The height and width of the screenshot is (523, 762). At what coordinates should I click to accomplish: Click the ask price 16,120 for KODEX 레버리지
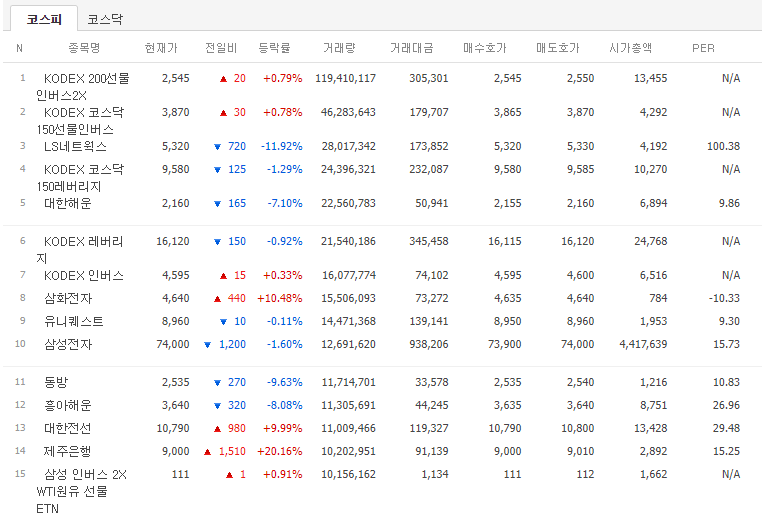tap(577, 241)
